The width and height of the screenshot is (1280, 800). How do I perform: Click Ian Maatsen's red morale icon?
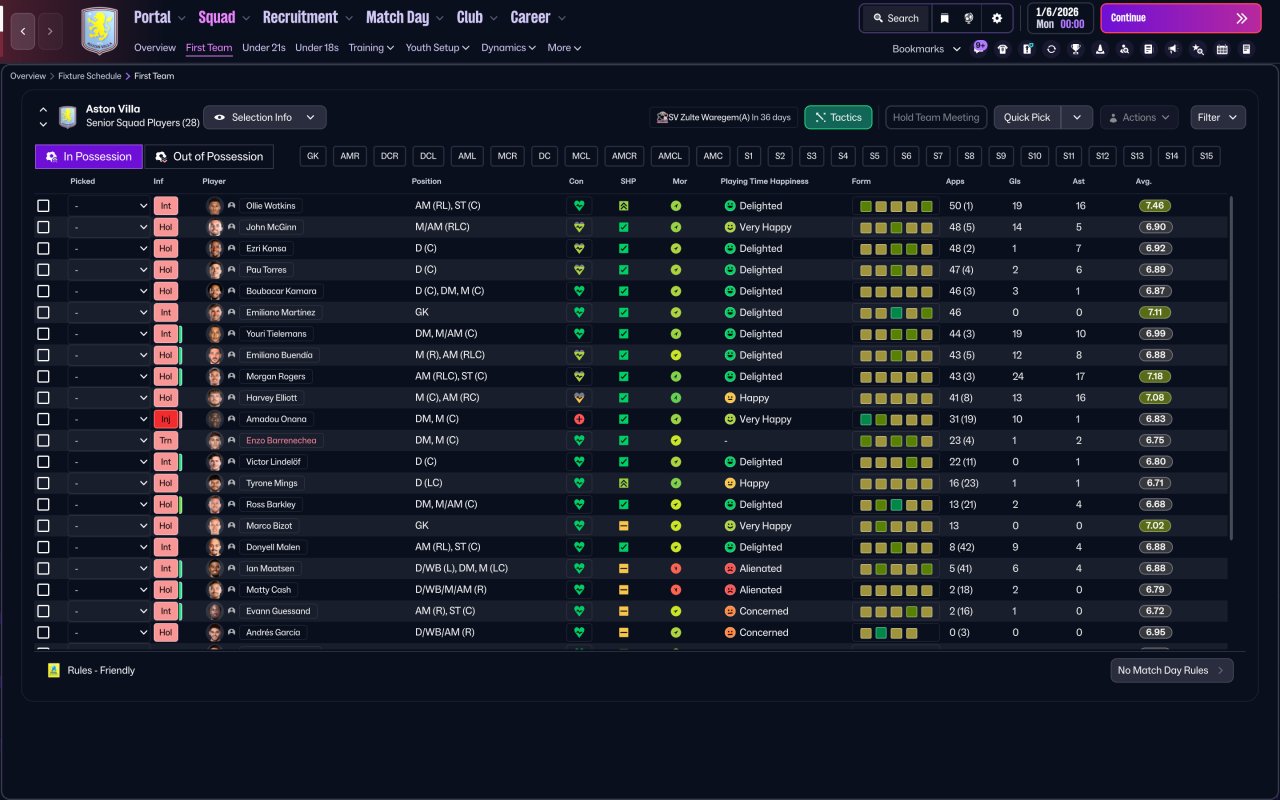click(676, 568)
